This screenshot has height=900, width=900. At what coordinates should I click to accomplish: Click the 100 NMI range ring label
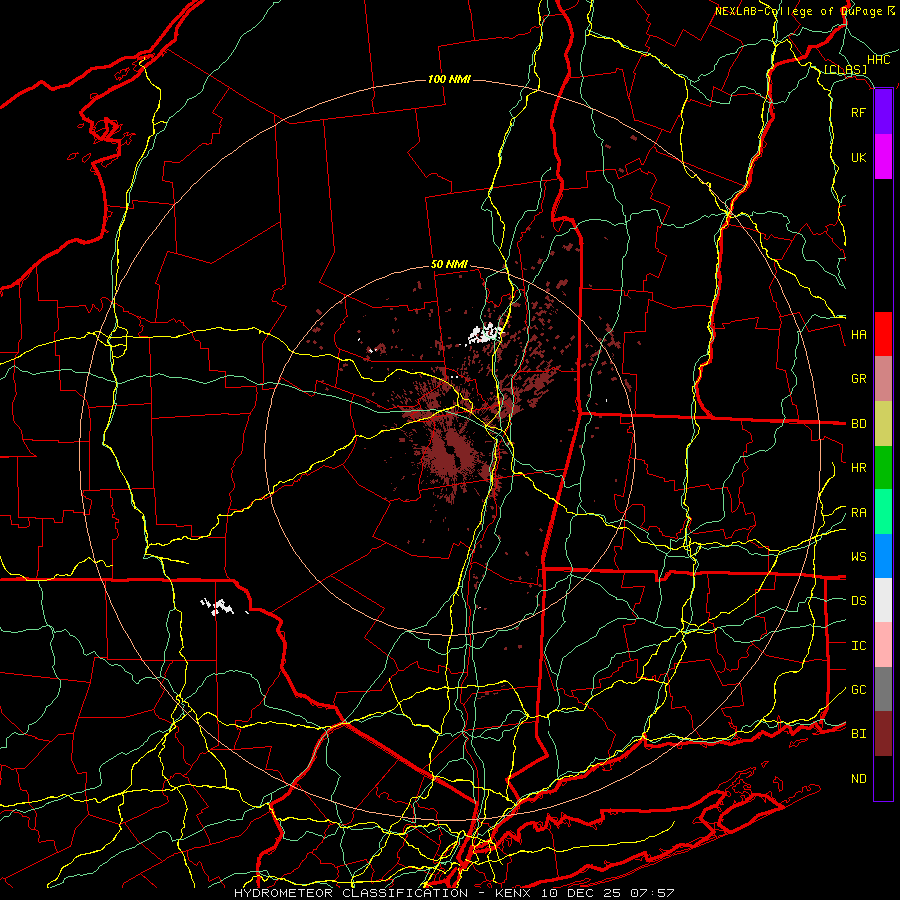449,79
